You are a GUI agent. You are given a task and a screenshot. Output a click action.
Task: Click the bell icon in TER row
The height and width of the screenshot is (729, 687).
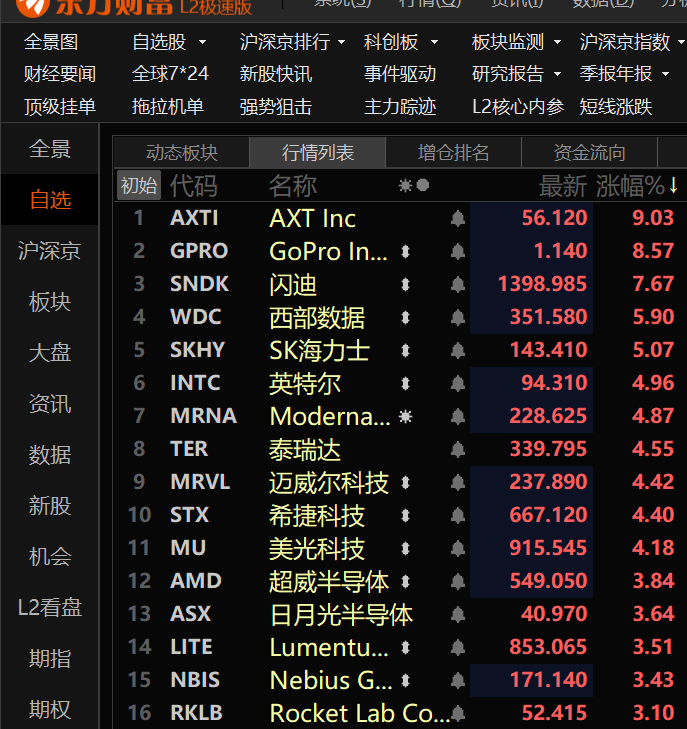click(458, 450)
